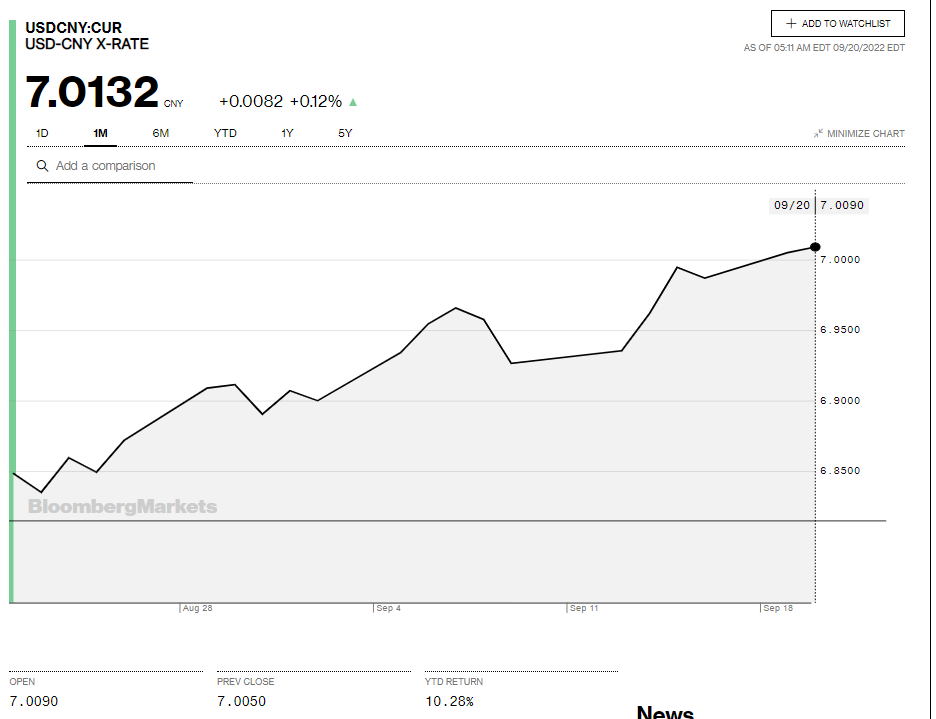Select the 1M time range tab
This screenshot has width=936, height=719.
click(x=100, y=133)
